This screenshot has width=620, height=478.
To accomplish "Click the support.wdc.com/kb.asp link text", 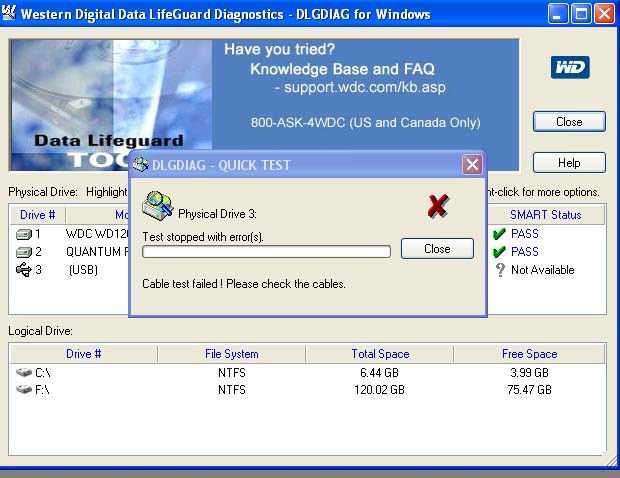I will click(365, 87).
